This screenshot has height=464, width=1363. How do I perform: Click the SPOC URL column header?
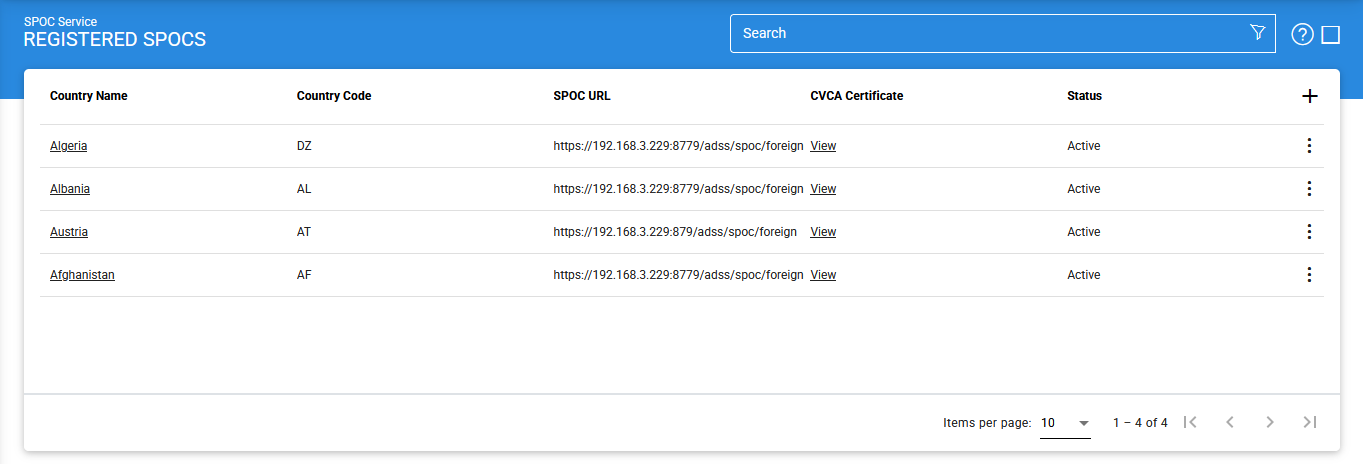tap(582, 96)
